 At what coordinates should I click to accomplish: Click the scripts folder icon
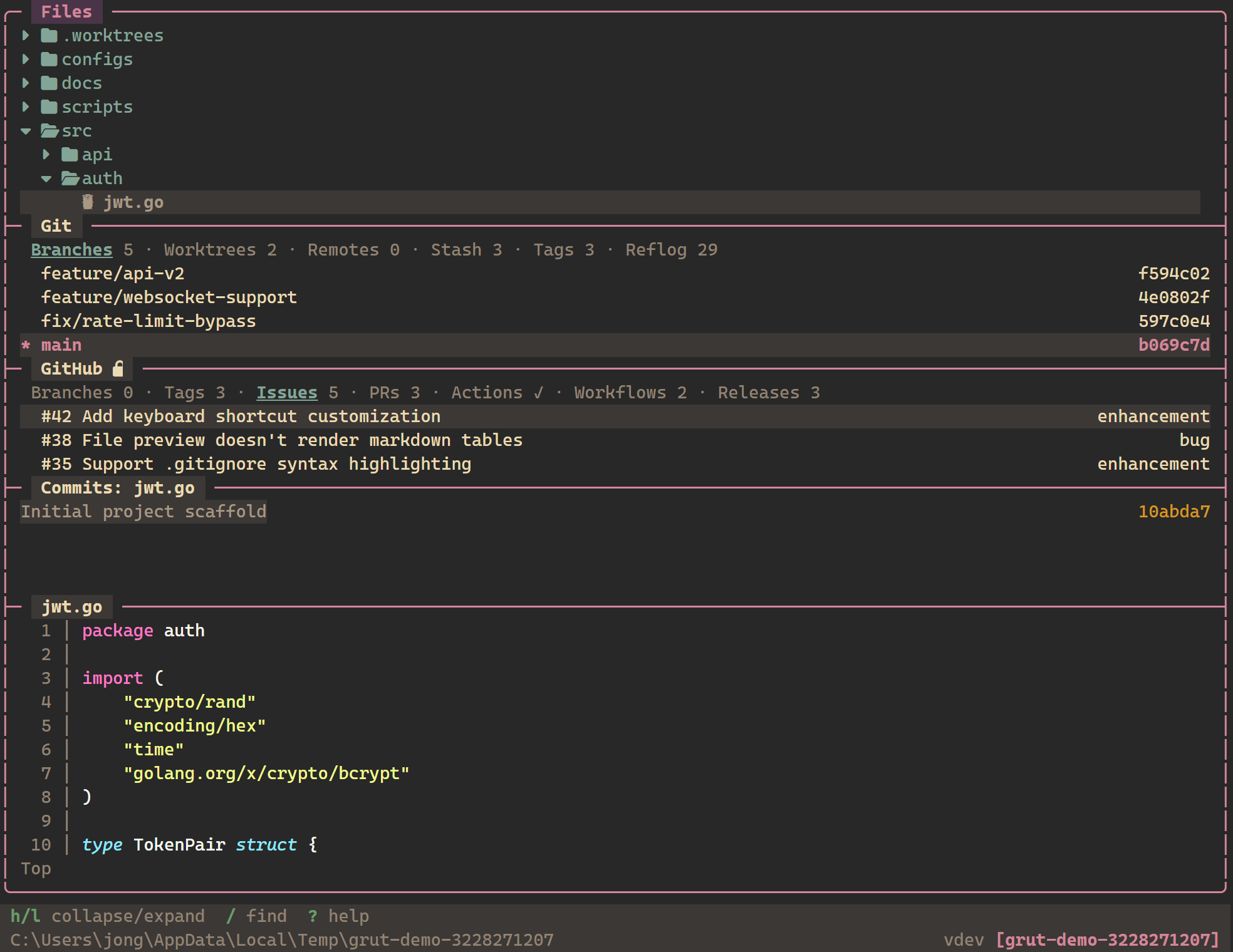pyautogui.click(x=49, y=107)
